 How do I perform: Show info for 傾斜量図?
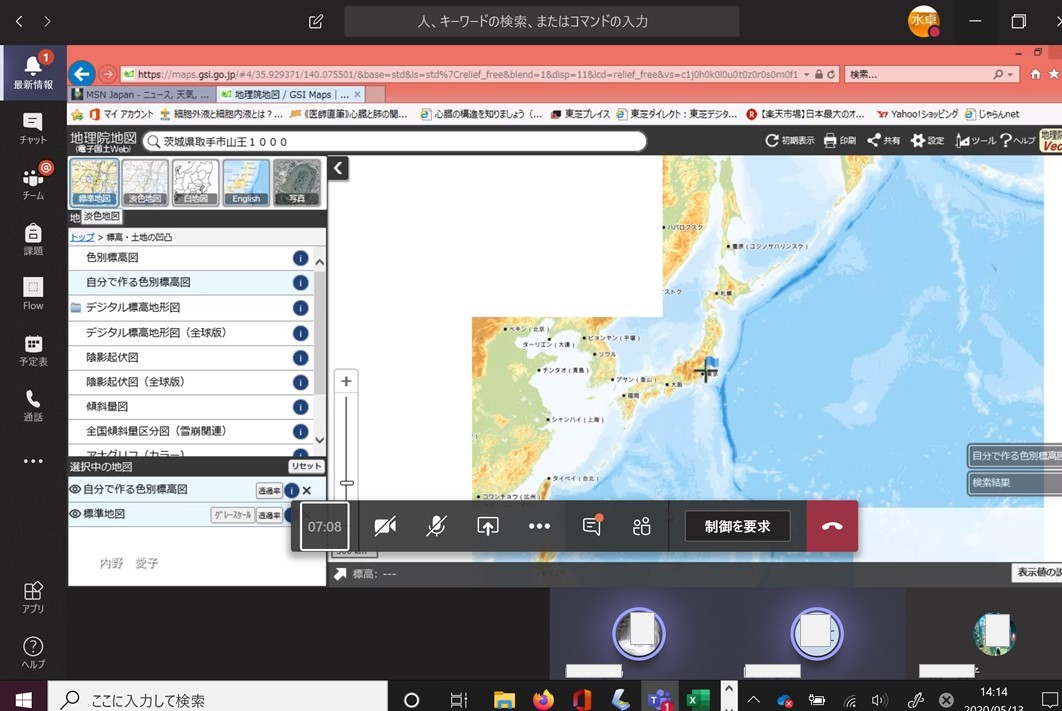click(300, 407)
